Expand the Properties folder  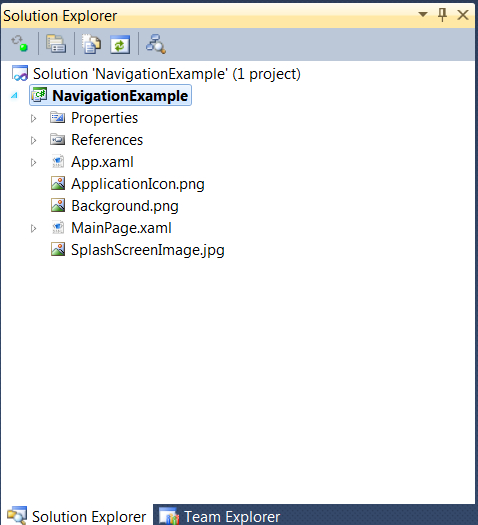(33, 118)
